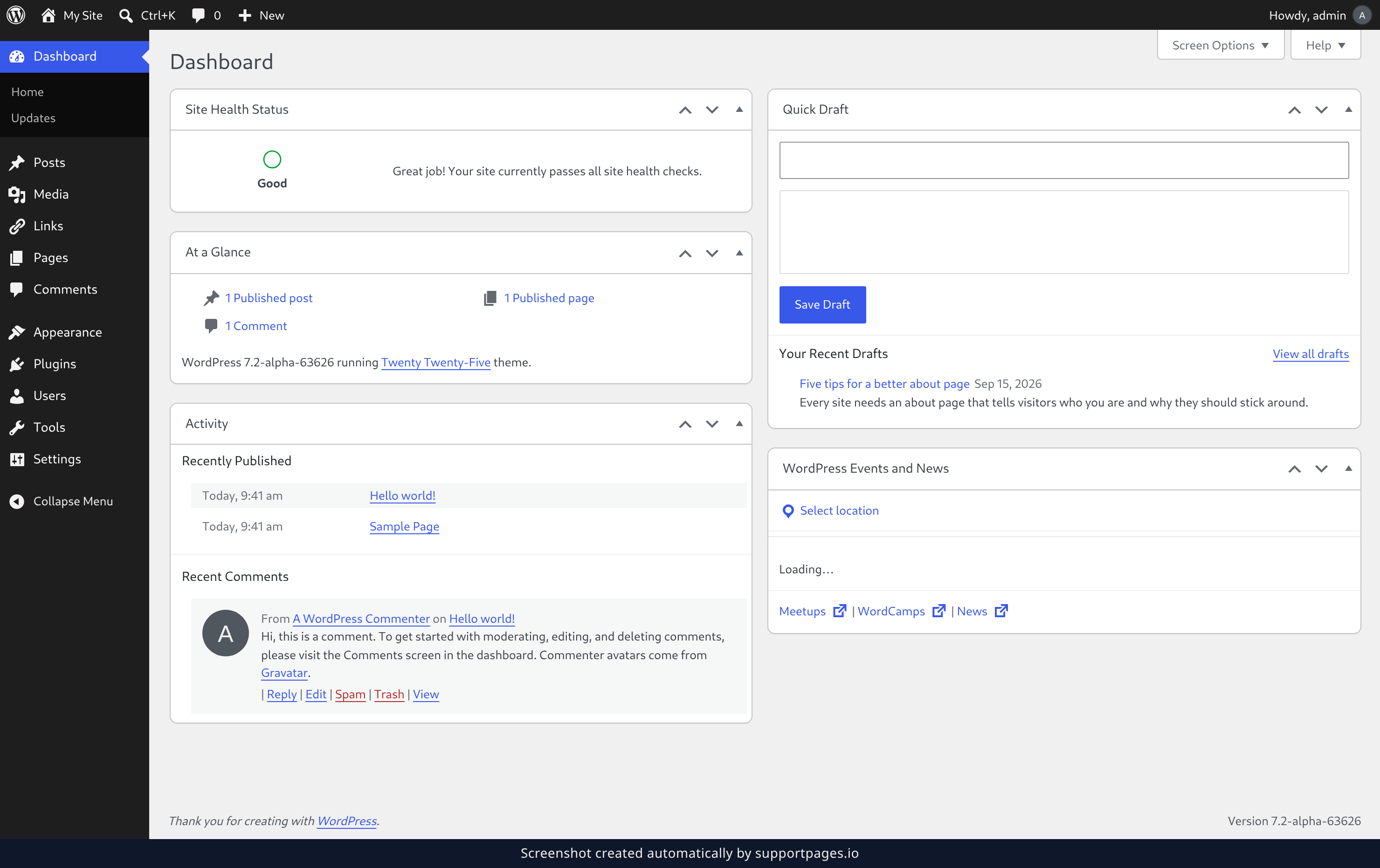Open Media library in sidebar

point(75,194)
